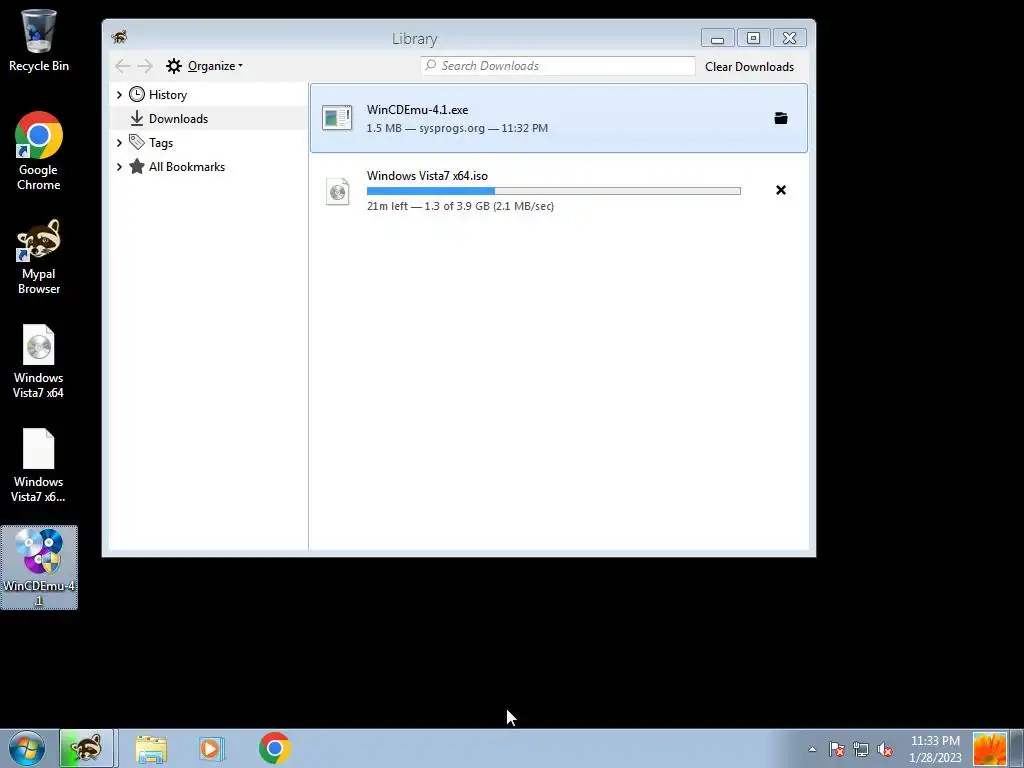
Task: Click the All Bookmarks star icon
Action: (x=136, y=166)
